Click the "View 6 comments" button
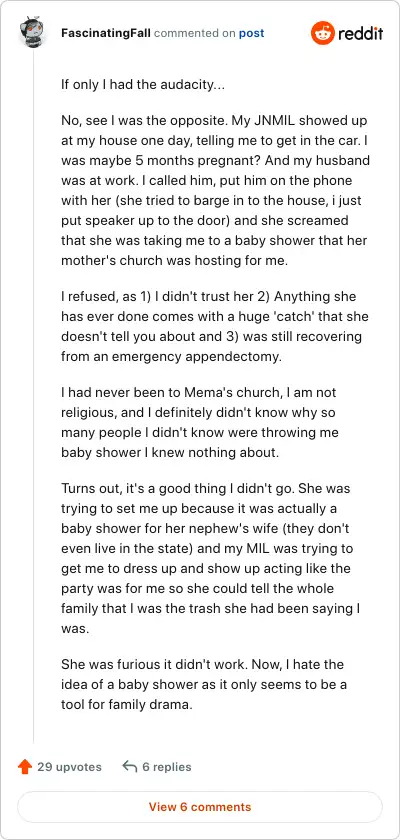The image size is (400, 840). (200, 807)
